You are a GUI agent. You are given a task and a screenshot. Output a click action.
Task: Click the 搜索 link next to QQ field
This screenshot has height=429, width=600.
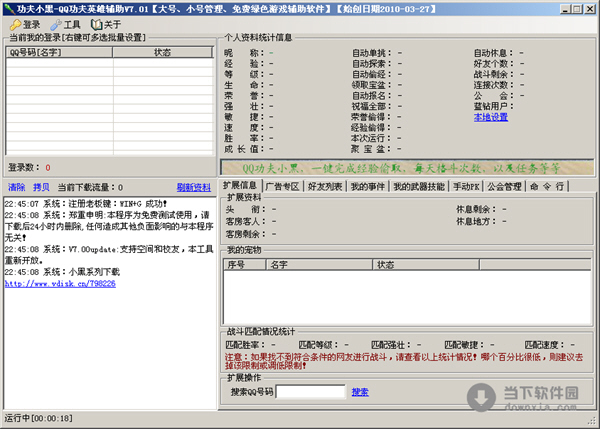[x=360, y=392]
